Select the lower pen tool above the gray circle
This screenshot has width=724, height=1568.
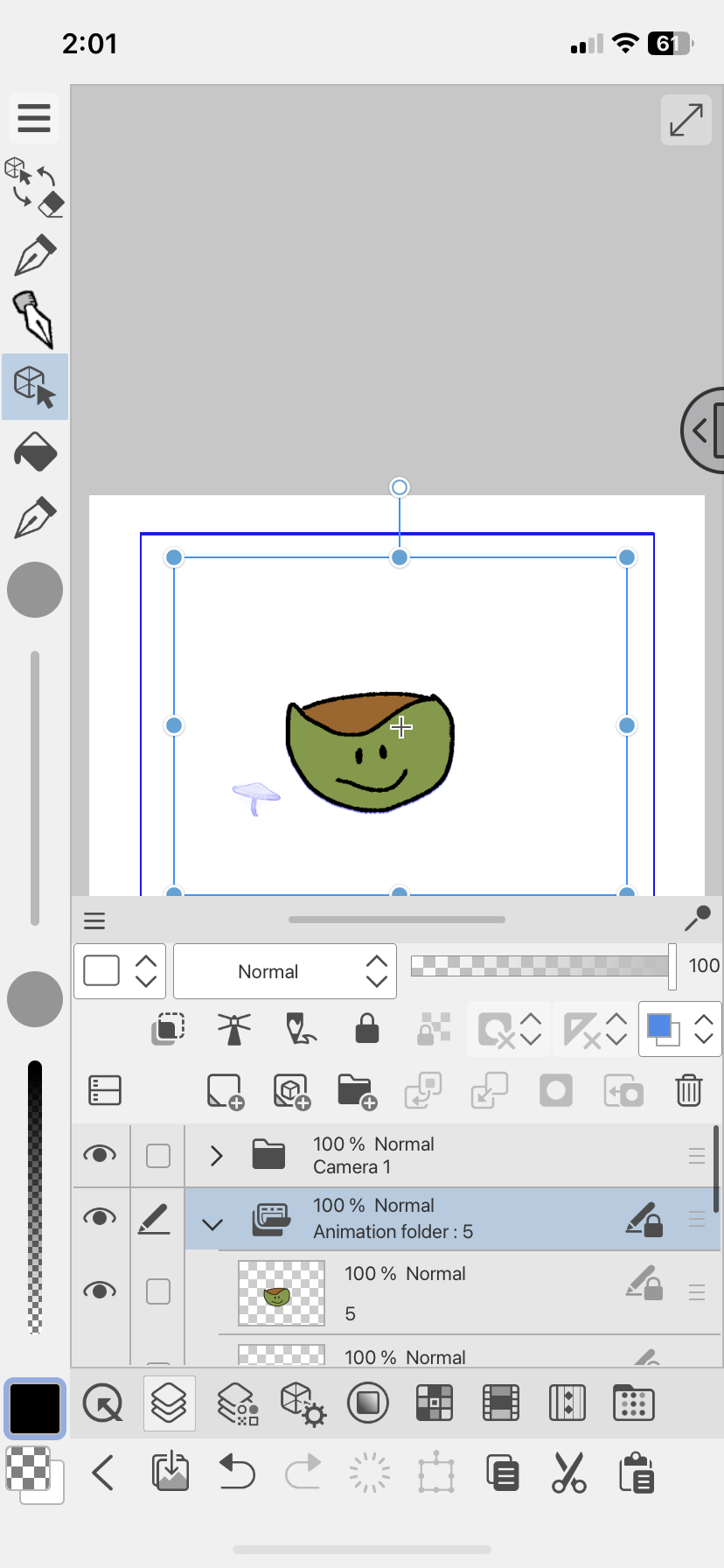pyautogui.click(x=35, y=518)
